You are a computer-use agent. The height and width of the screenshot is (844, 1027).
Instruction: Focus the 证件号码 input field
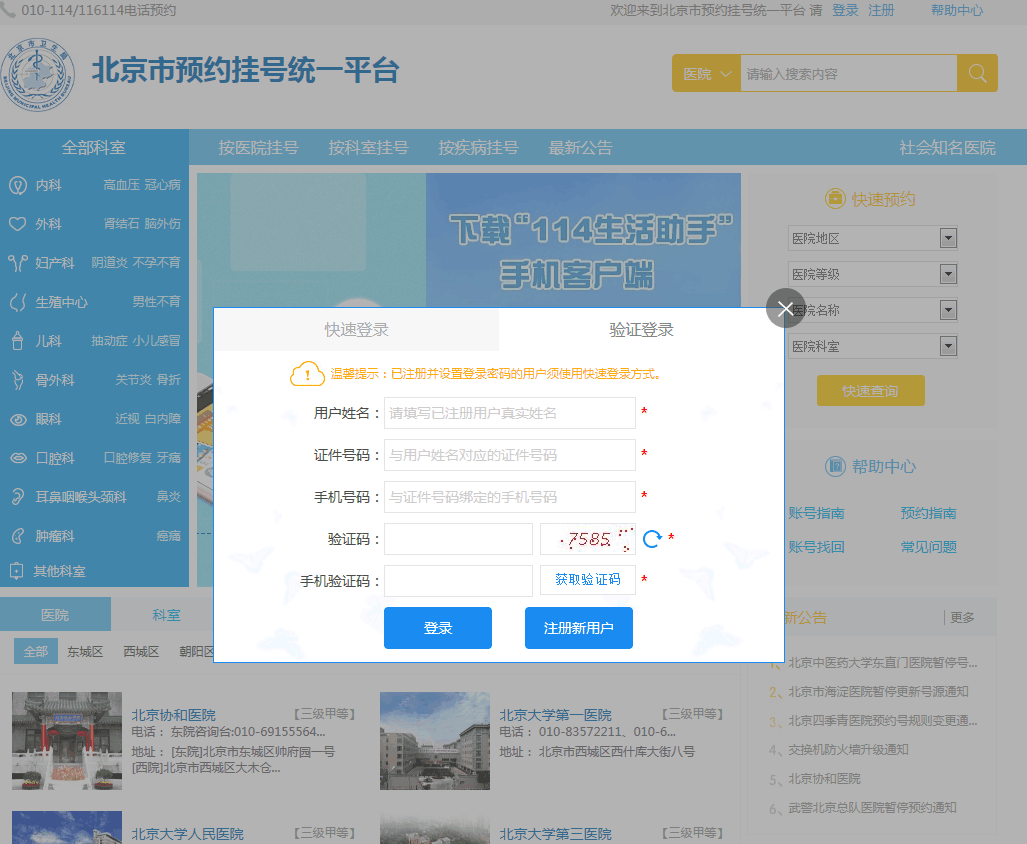coord(510,455)
